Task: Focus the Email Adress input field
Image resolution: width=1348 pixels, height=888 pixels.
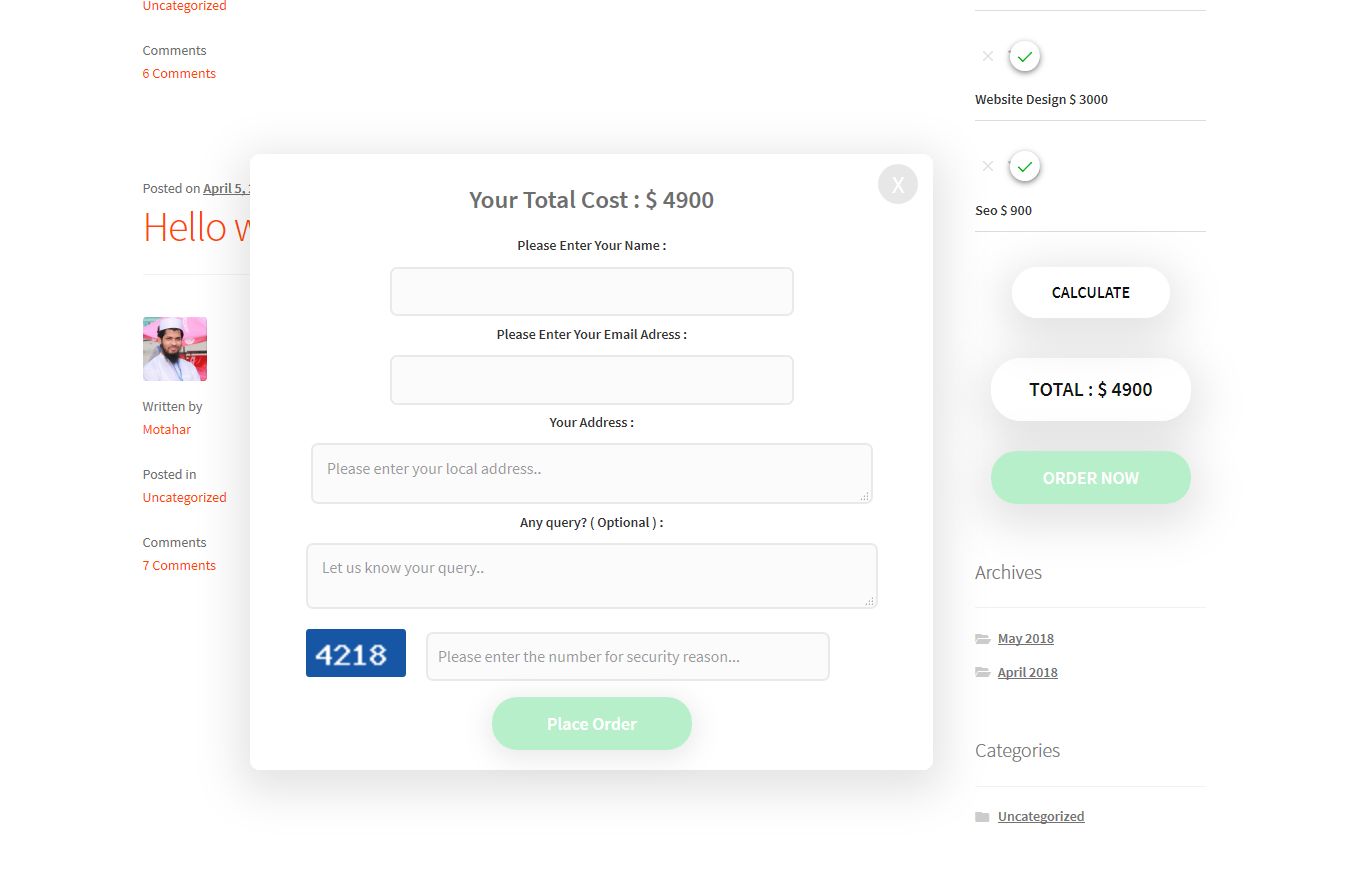Action: (x=592, y=380)
